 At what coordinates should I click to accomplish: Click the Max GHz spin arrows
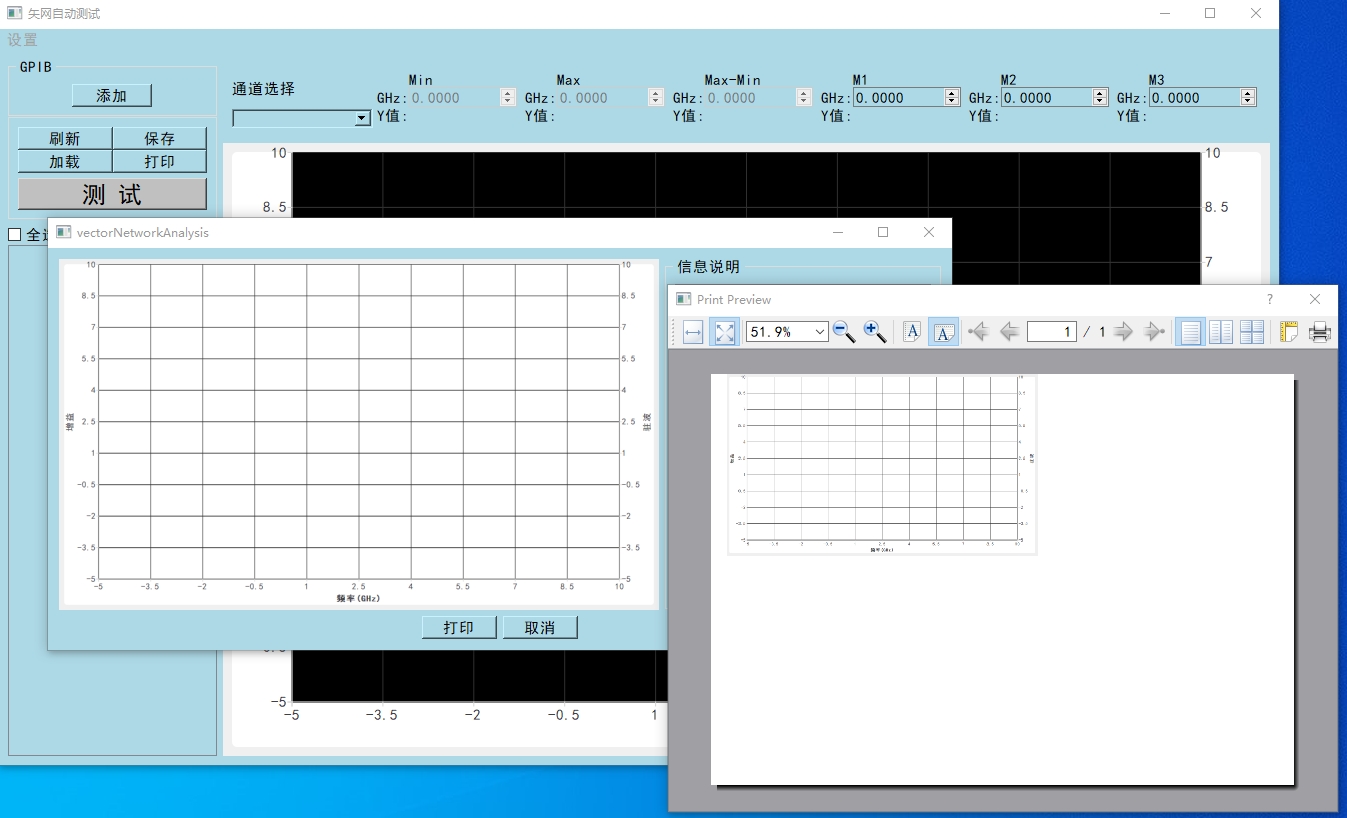(656, 98)
